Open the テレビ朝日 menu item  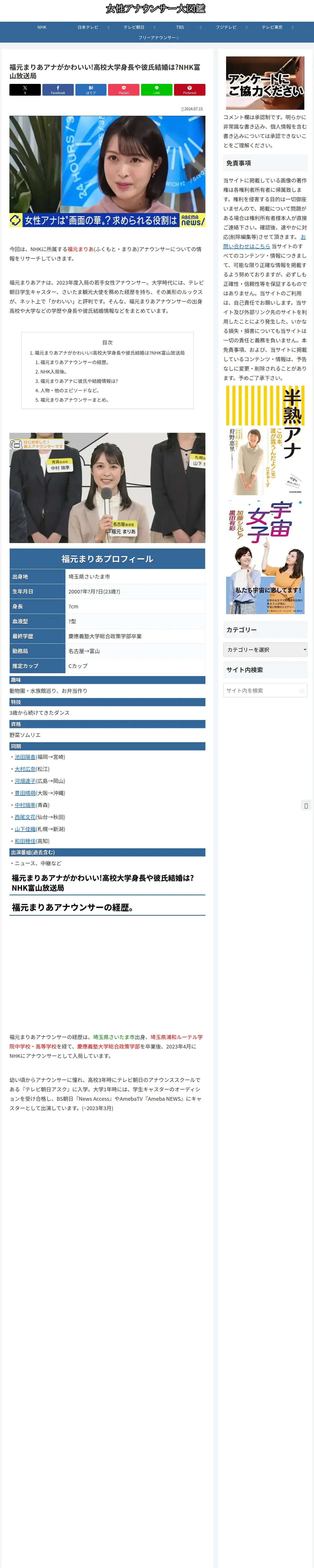click(x=134, y=27)
